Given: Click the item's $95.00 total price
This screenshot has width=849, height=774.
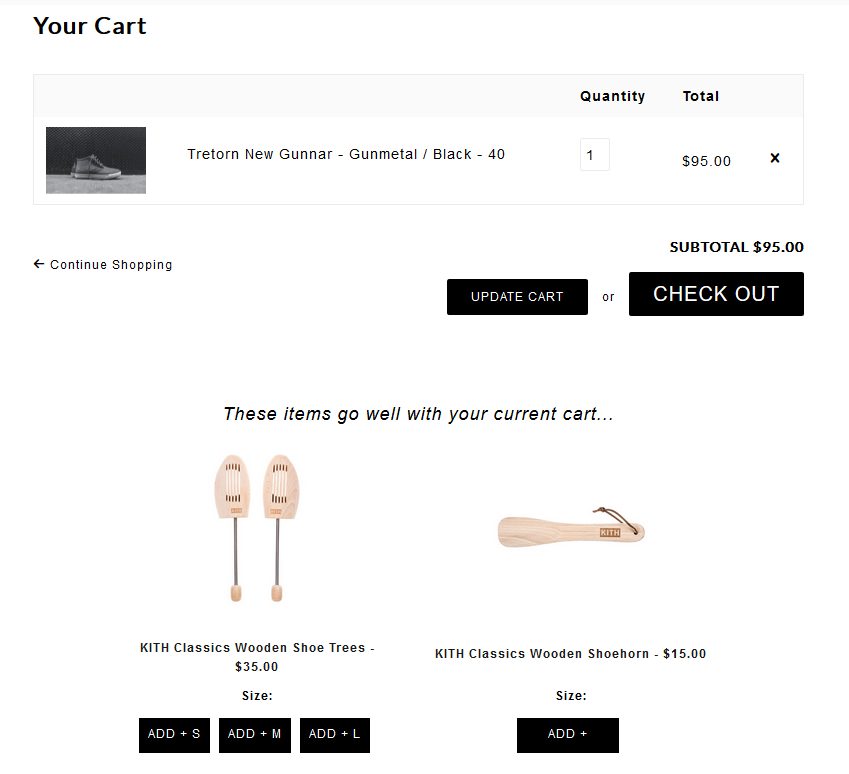Looking at the screenshot, I should (706, 160).
